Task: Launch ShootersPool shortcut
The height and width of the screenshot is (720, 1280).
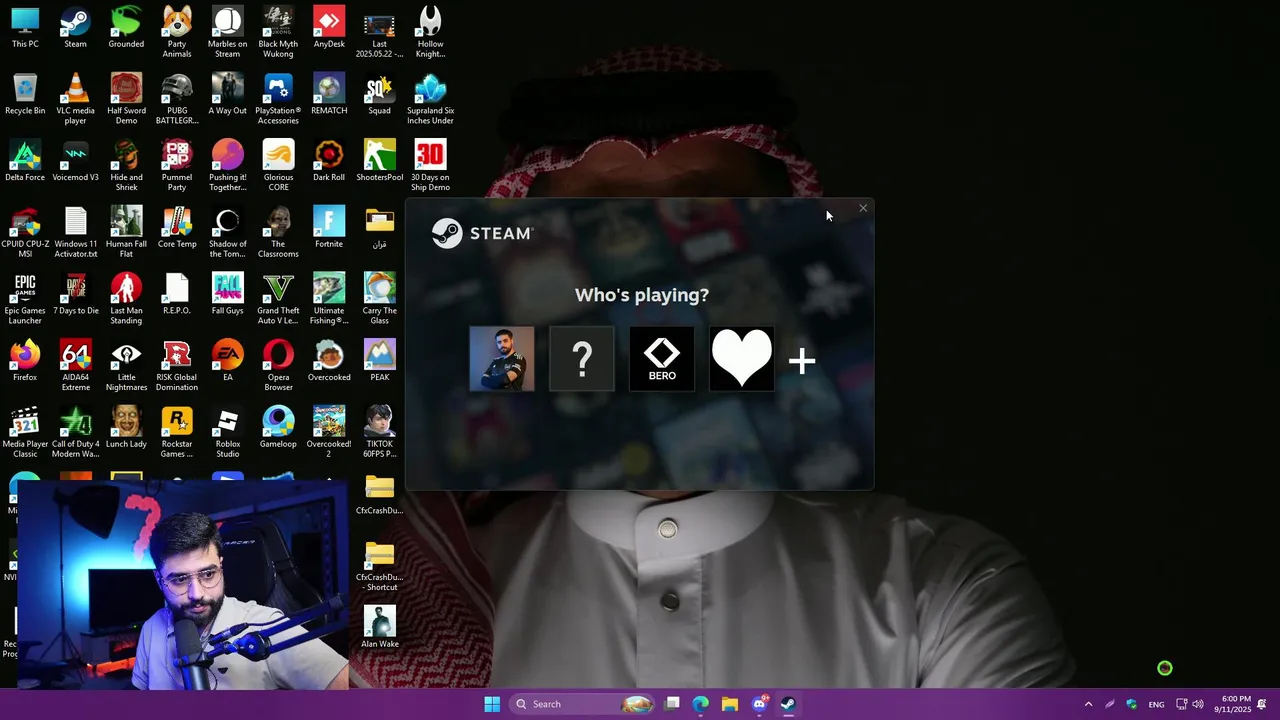Action: (379, 161)
